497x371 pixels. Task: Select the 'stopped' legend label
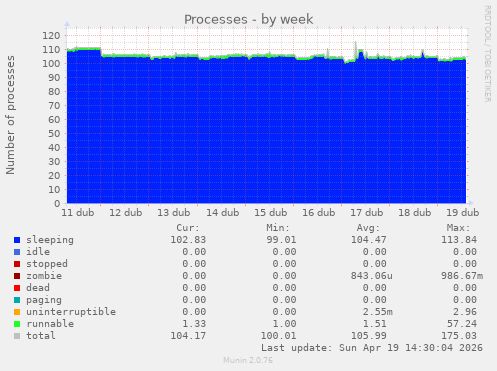tap(47, 264)
